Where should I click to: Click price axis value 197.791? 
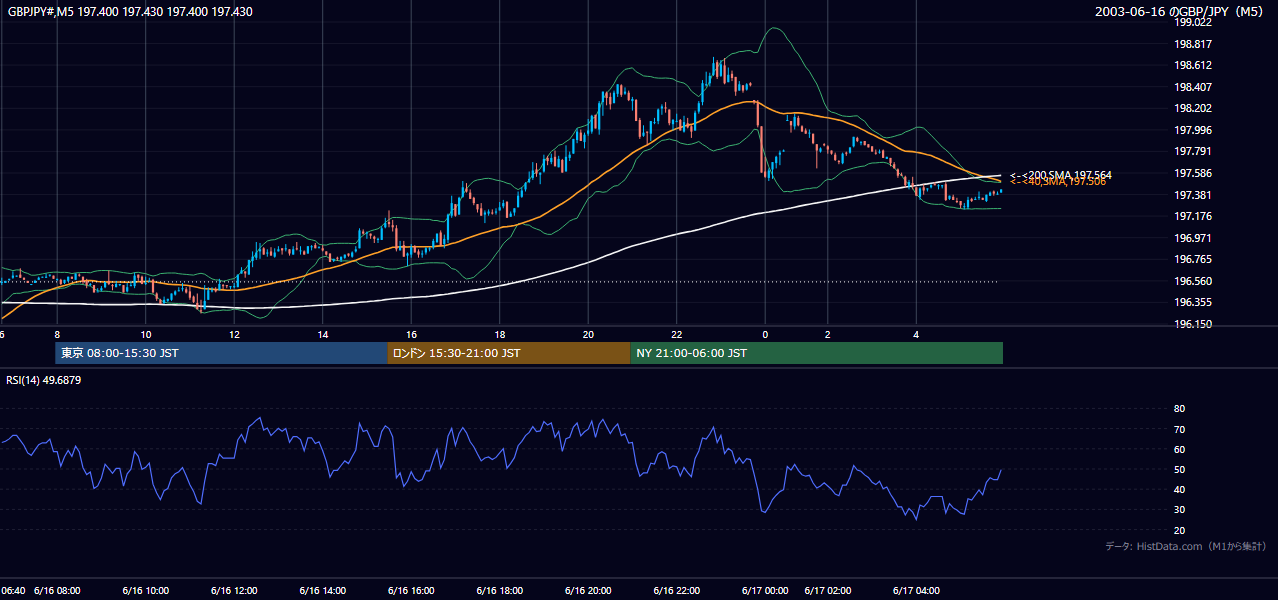pos(1193,152)
